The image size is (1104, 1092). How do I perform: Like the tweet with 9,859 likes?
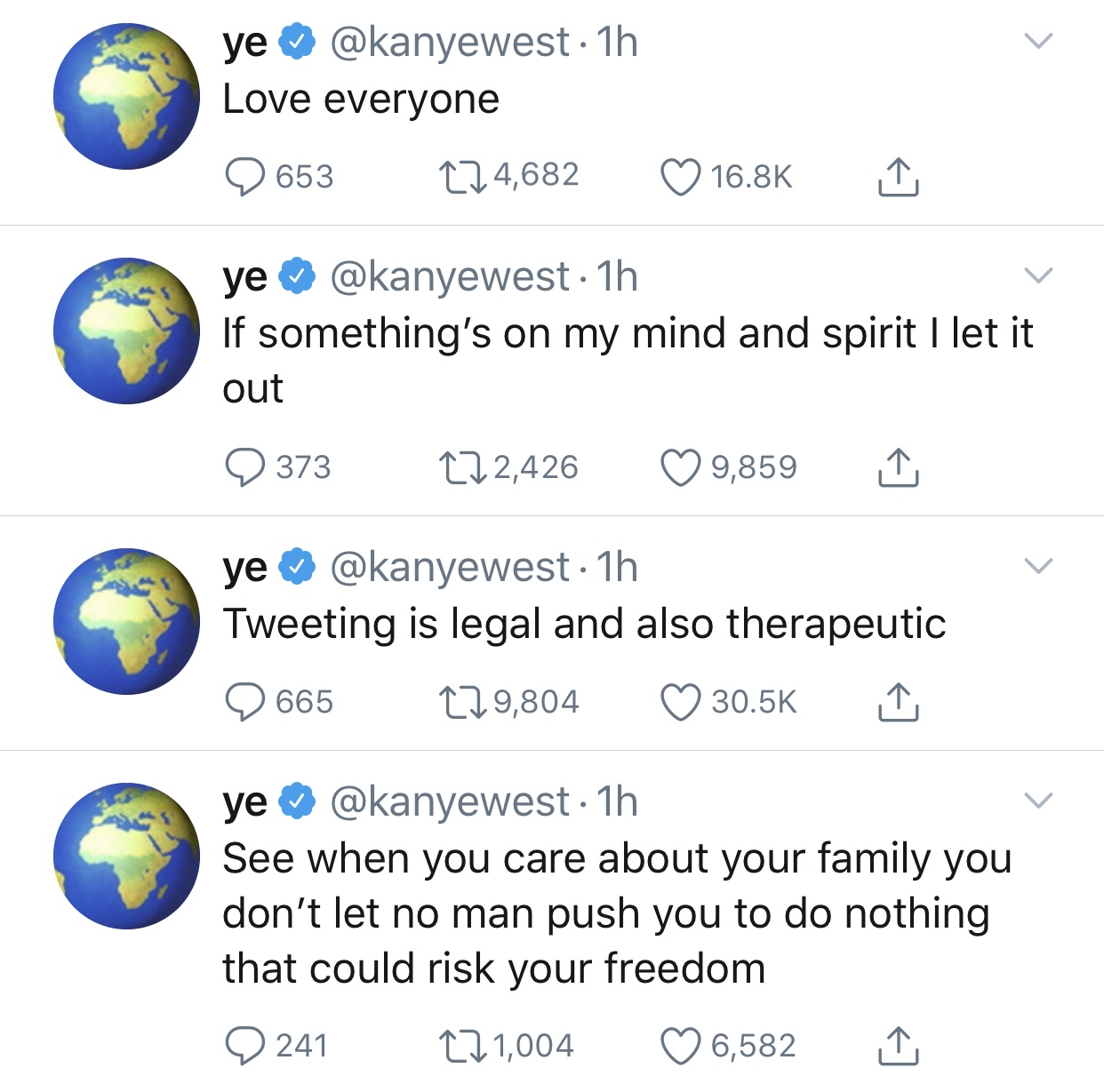681,466
